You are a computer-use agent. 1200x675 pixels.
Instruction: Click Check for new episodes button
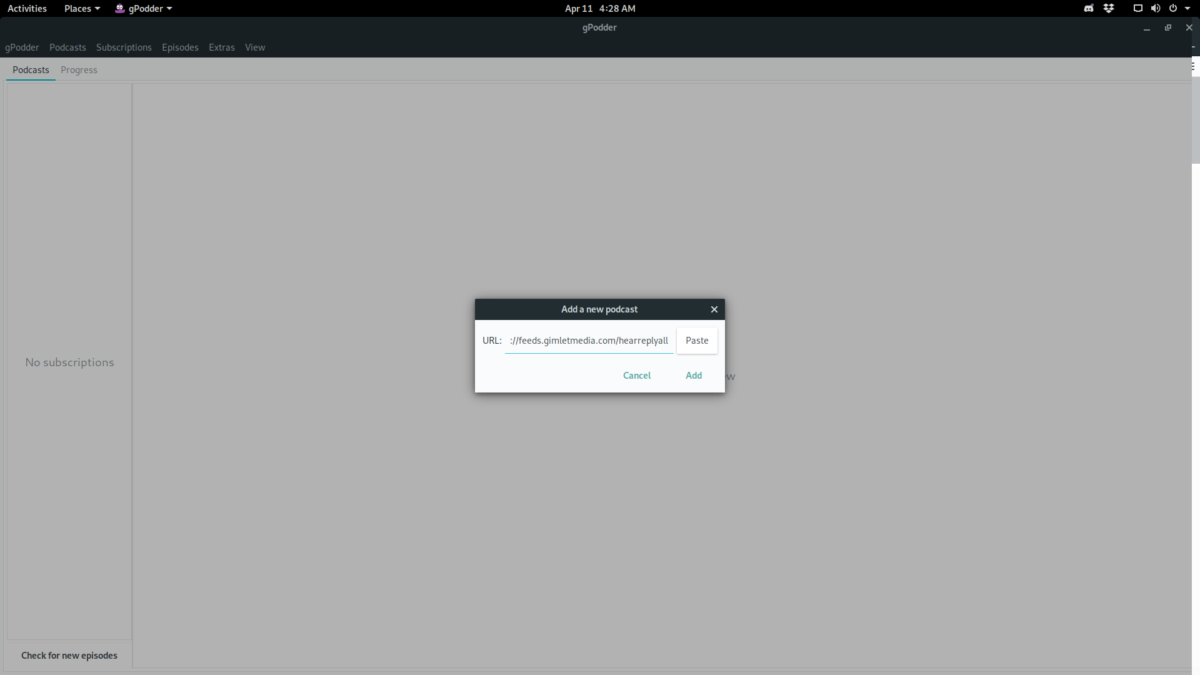[x=69, y=655]
